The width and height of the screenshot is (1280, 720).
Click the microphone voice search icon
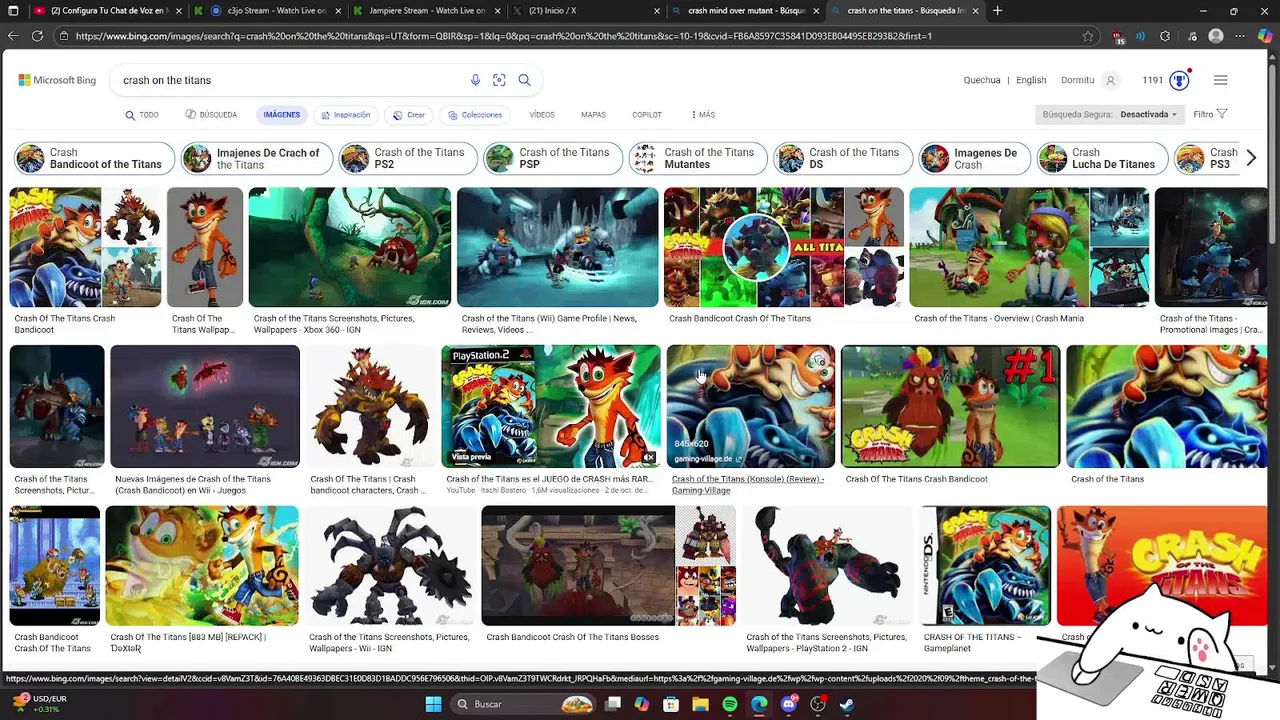tap(475, 80)
